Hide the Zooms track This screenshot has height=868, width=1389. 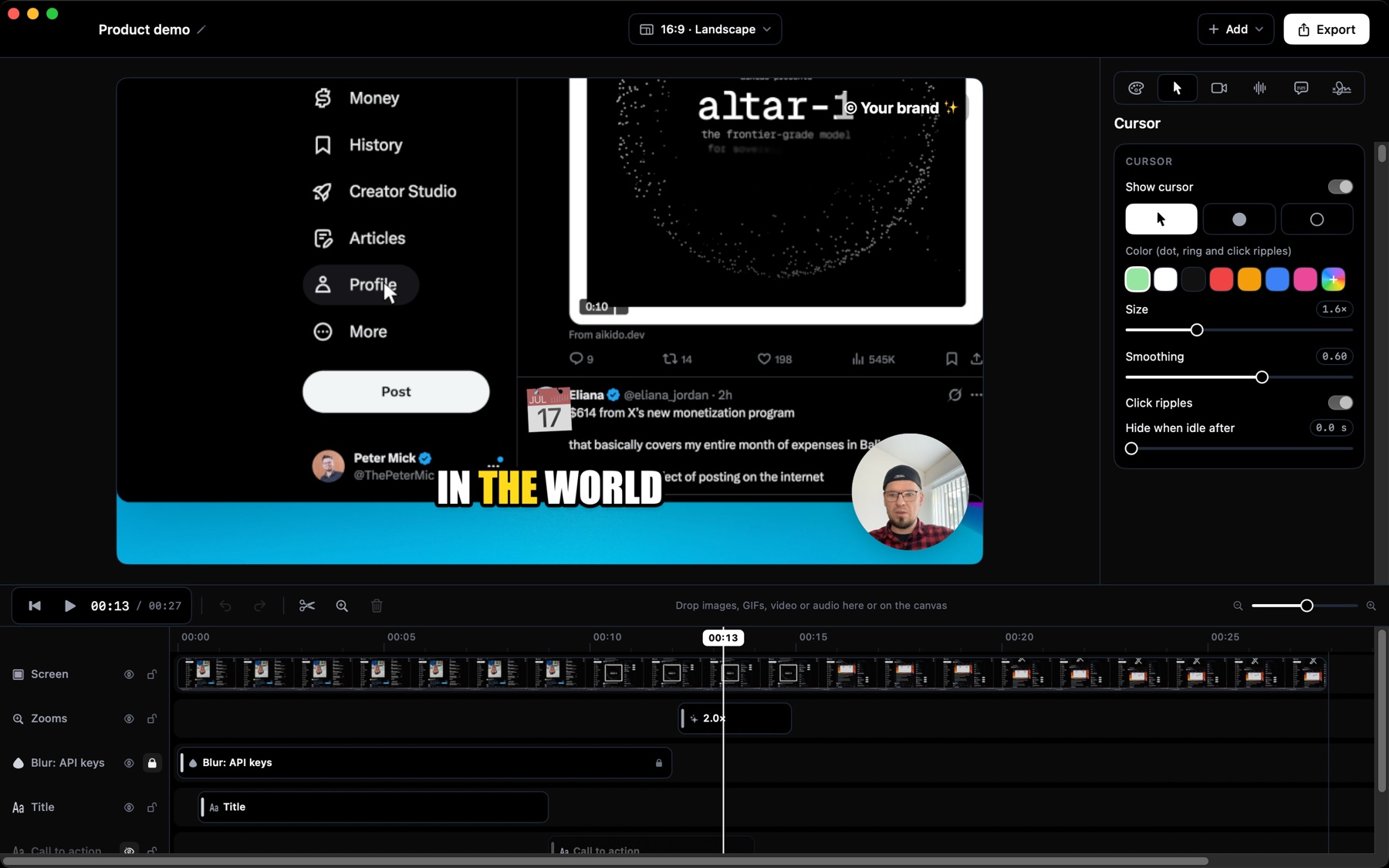point(129,718)
